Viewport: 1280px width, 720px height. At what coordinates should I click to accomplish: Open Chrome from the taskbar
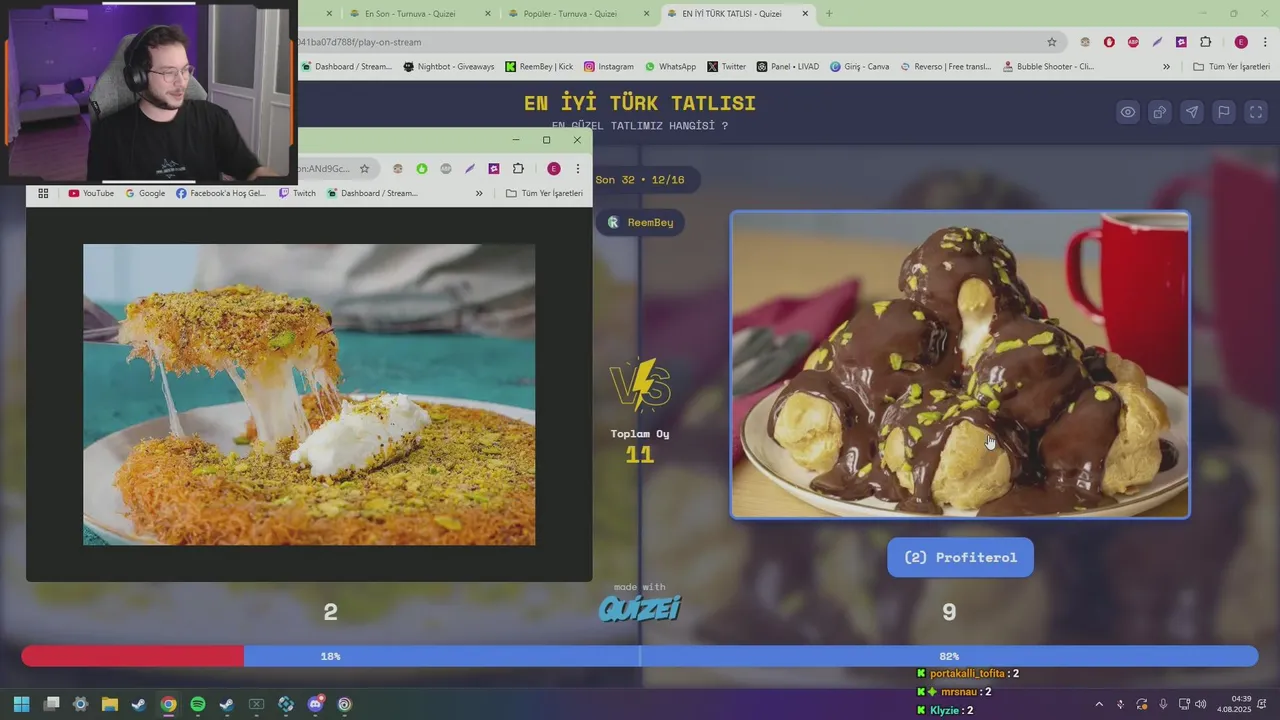(169, 704)
